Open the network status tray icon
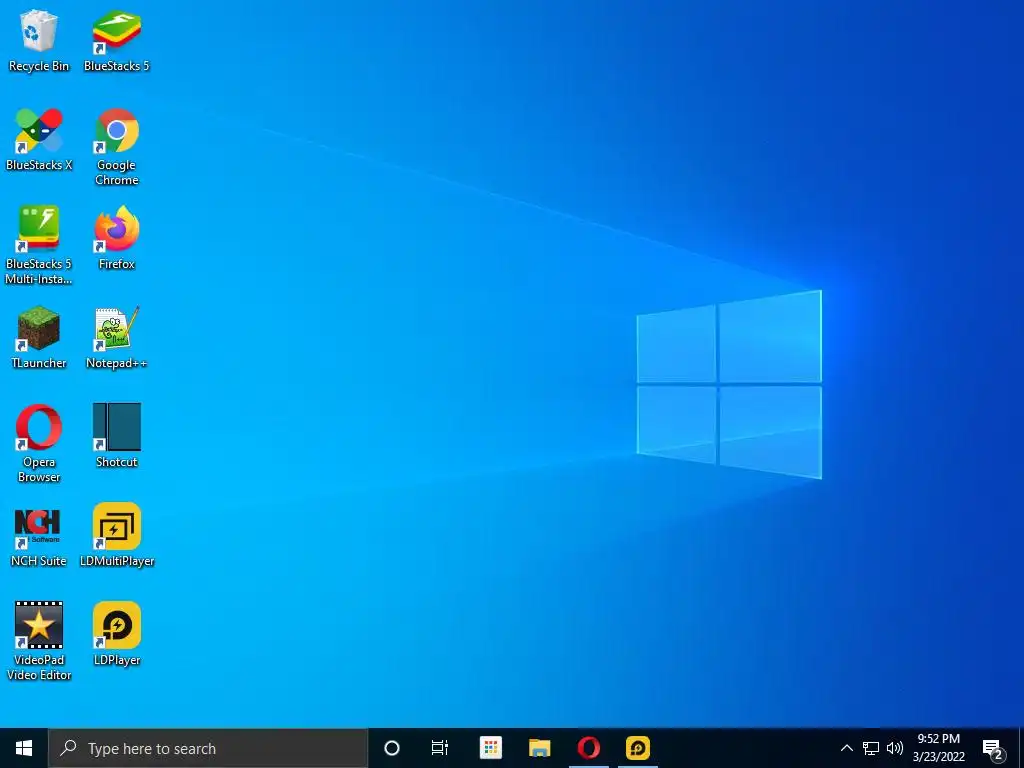Viewport: 1024px width, 768px height. point(871,748)
